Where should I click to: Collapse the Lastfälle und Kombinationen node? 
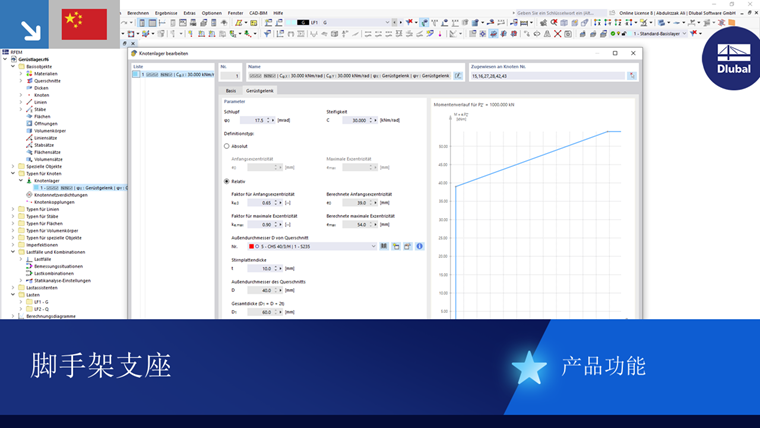(13, 252)
